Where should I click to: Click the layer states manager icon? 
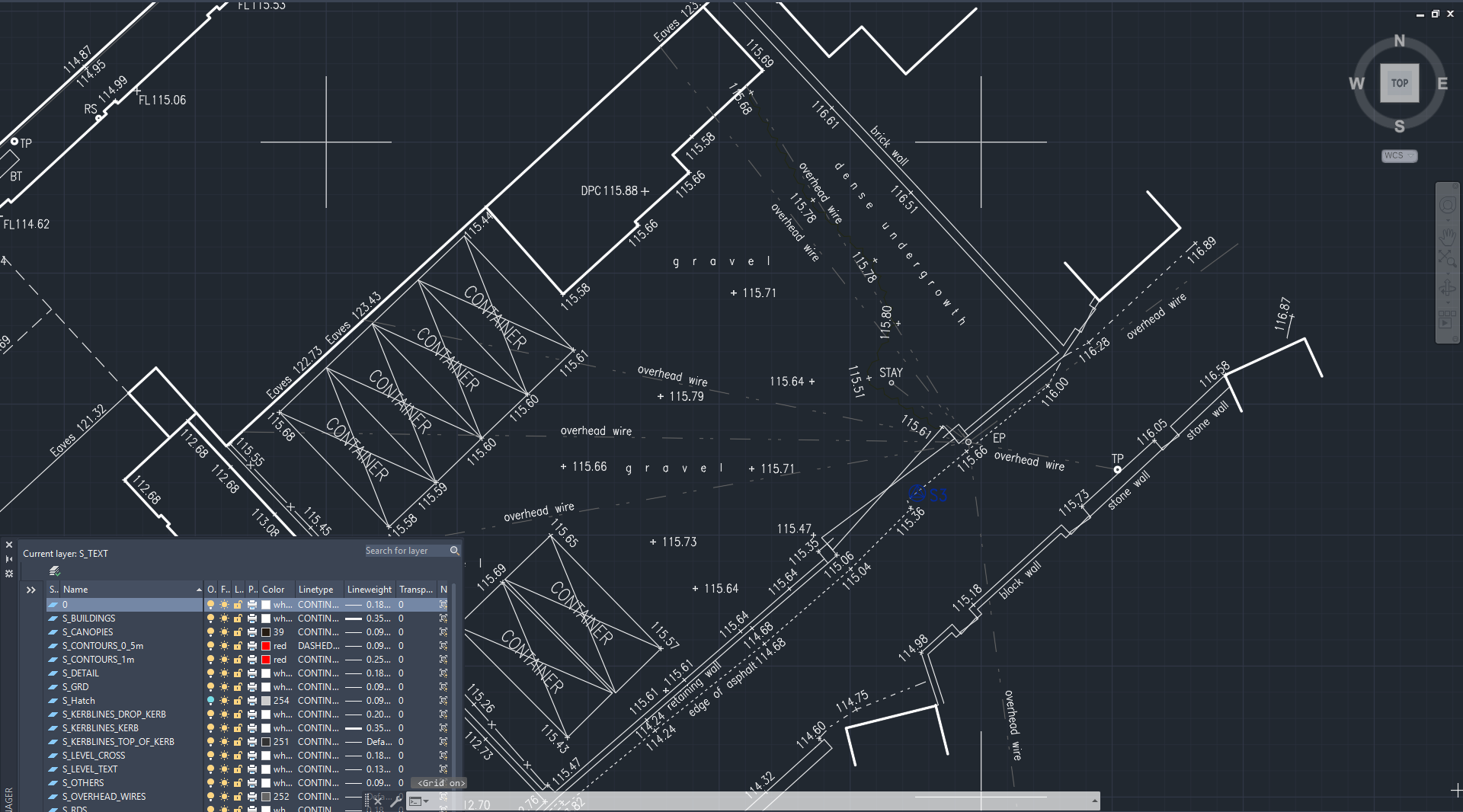click(55, 571)
